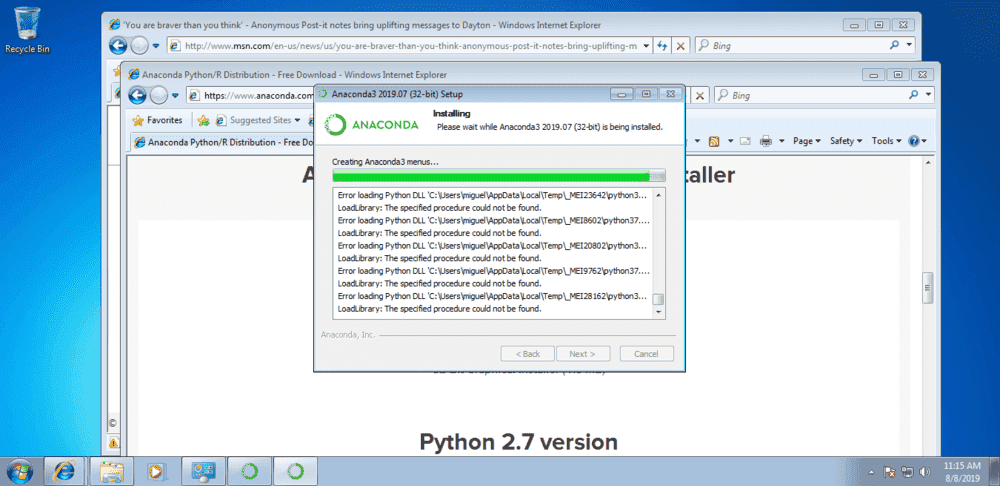Open the Page dropdown menu

(806, 141)
